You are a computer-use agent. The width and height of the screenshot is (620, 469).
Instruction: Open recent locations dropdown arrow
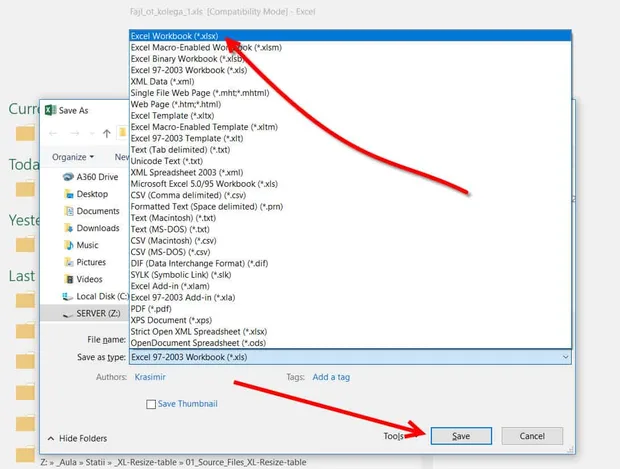(x=92, y=134)
